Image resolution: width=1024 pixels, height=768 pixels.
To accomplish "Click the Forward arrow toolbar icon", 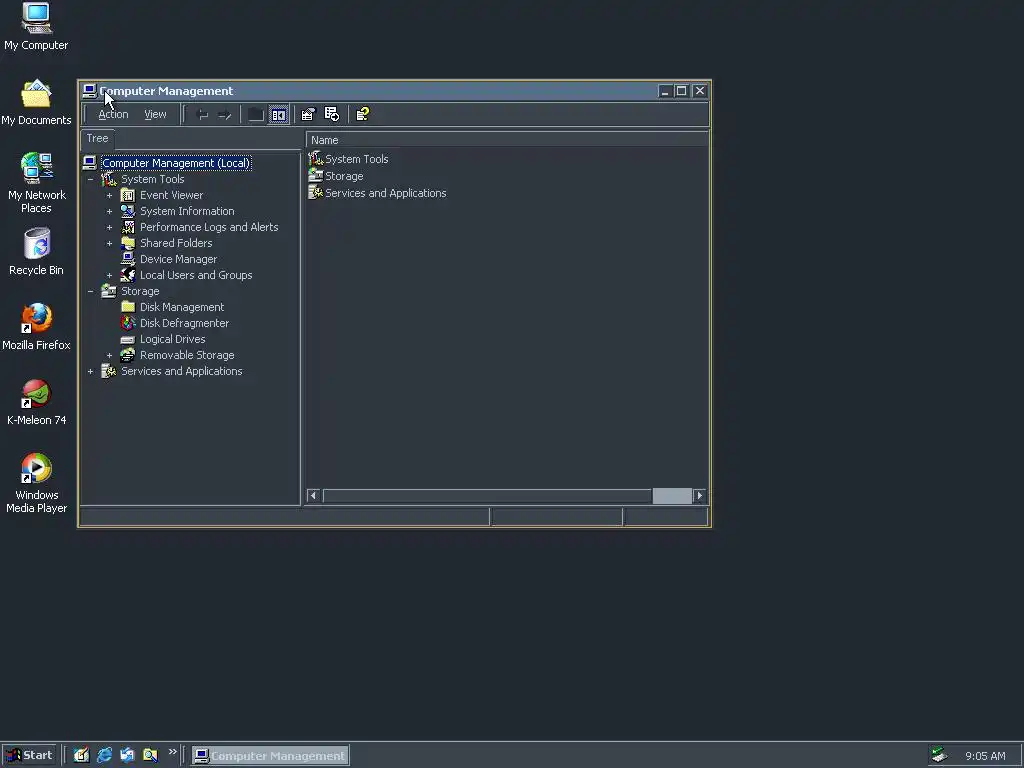I will 225,115.
